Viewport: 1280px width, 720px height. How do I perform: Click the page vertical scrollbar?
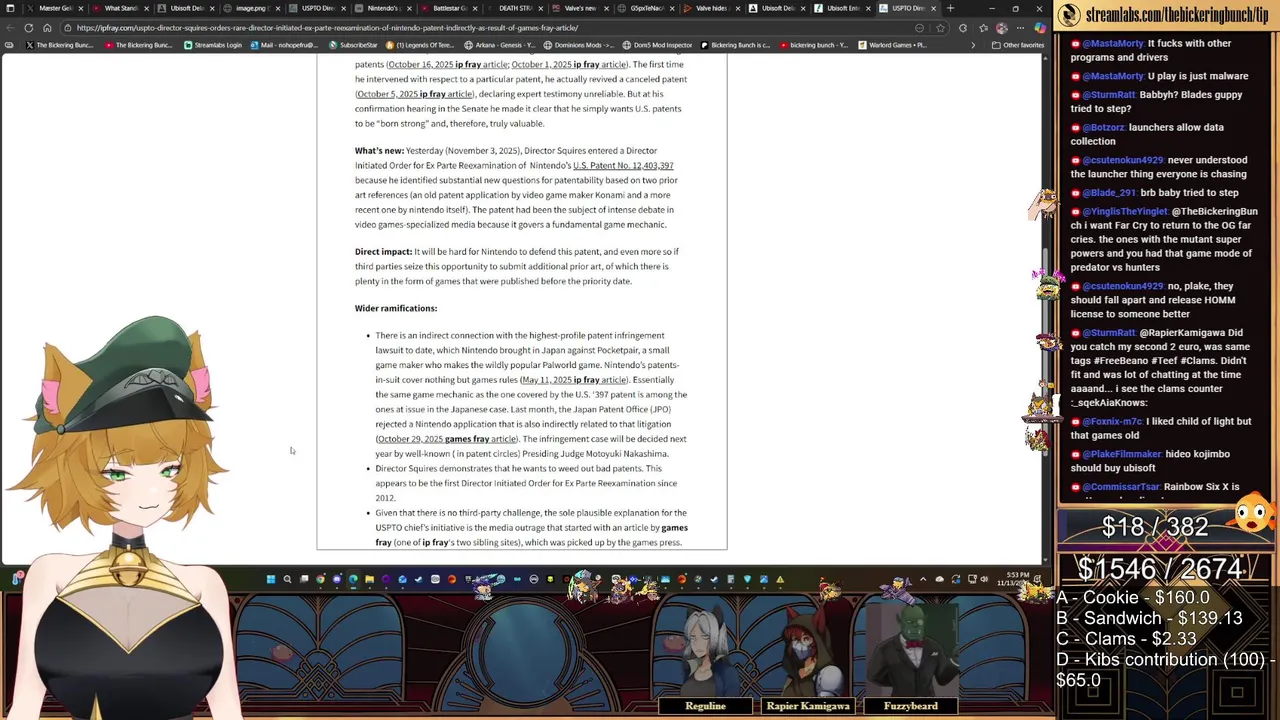click(x=1046, y=310)
